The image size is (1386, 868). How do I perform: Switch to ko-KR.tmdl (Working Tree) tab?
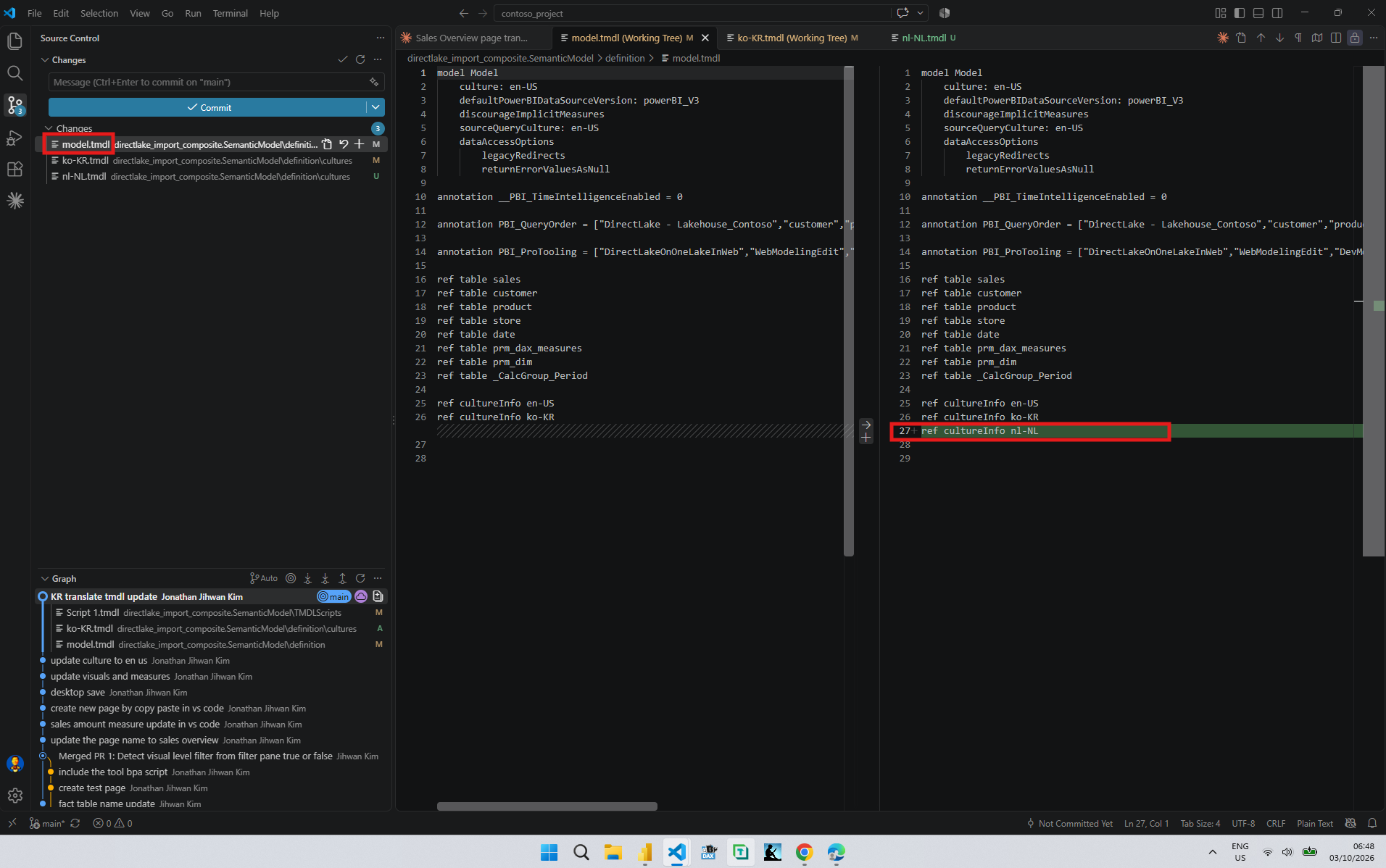point(792,38)
